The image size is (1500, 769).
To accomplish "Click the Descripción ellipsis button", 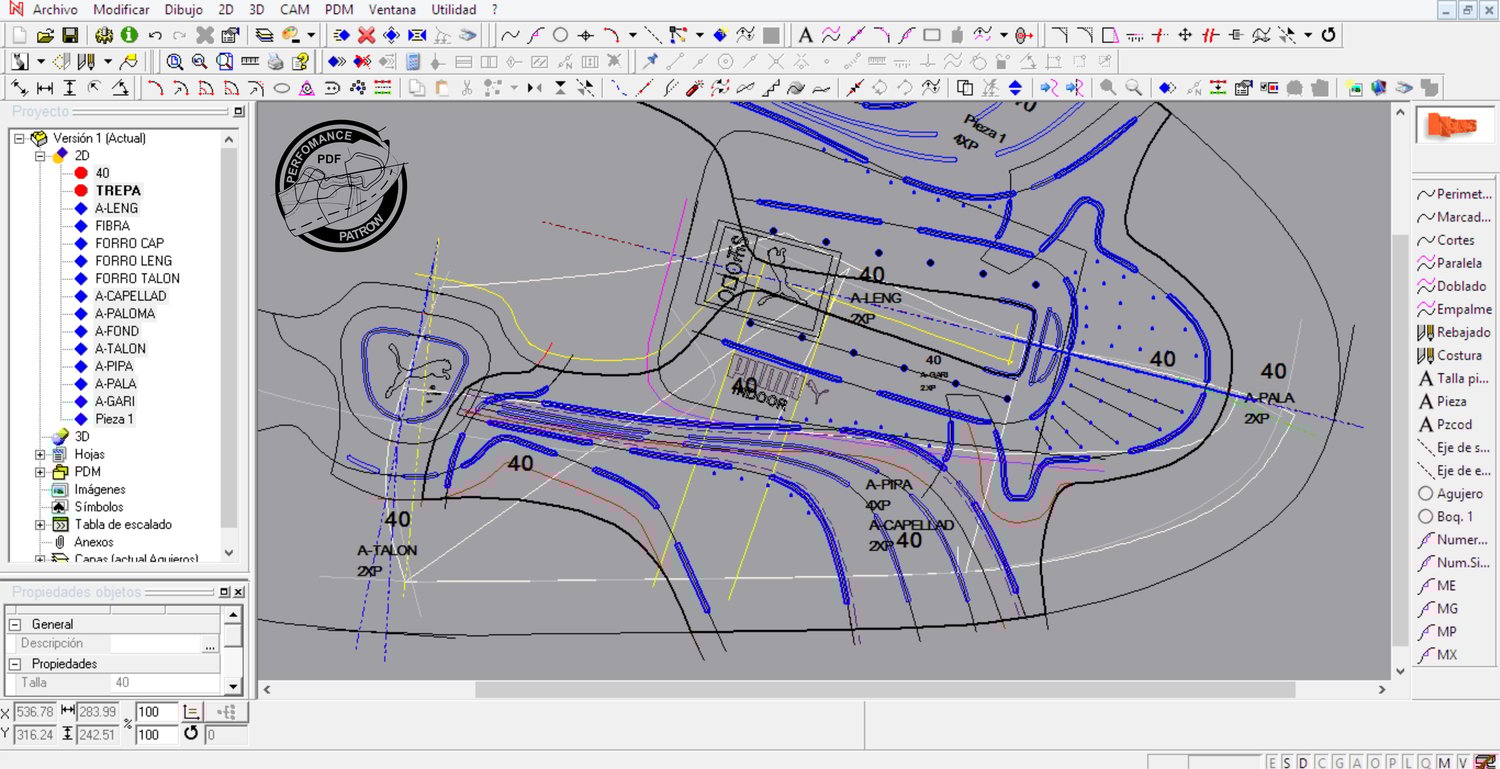I will [x=209, y=645].
